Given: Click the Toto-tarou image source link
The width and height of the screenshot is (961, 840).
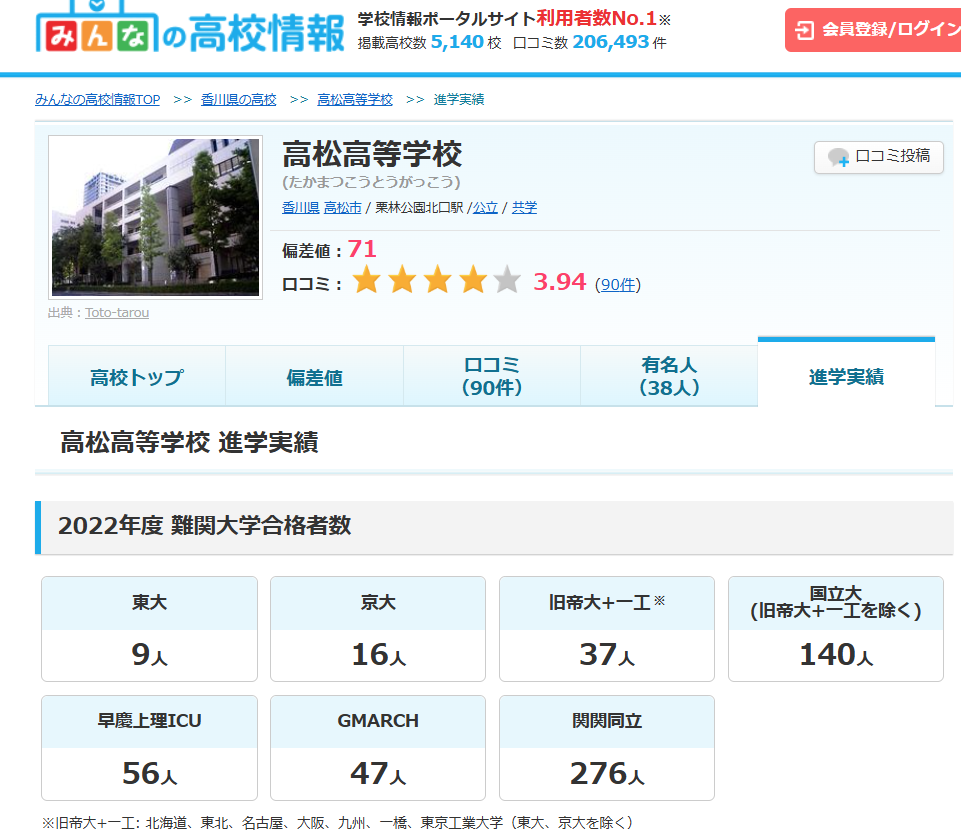Looking at the screenshot, I should click(117, 313).
